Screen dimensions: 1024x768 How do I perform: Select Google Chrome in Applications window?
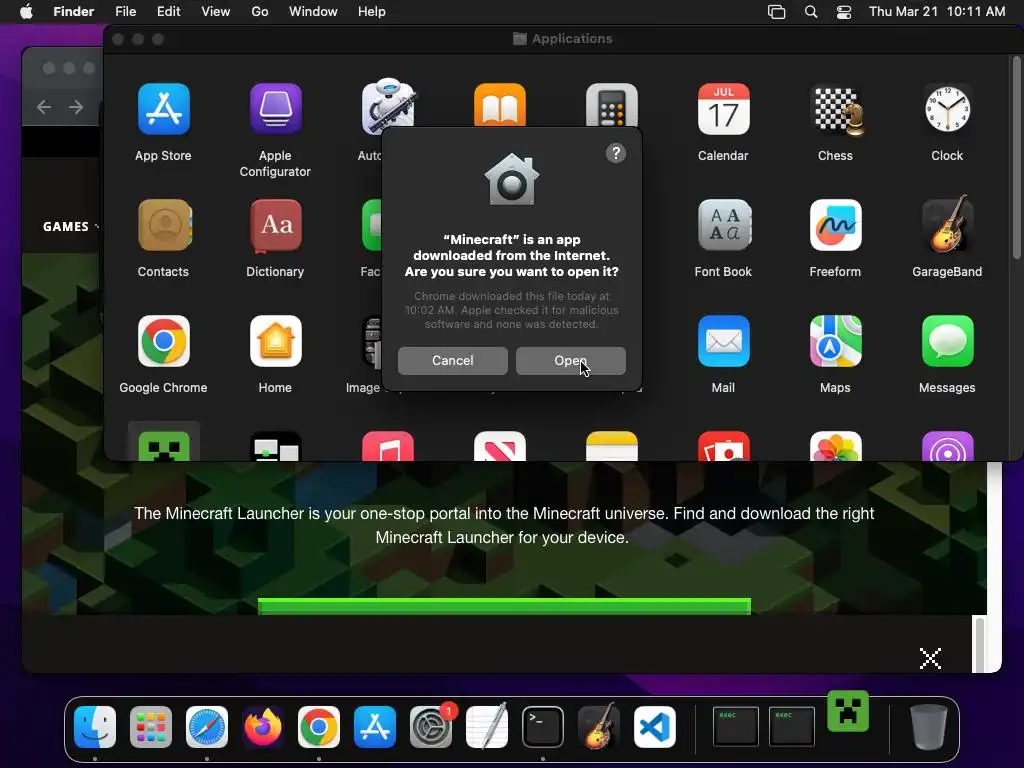(163, 341)
